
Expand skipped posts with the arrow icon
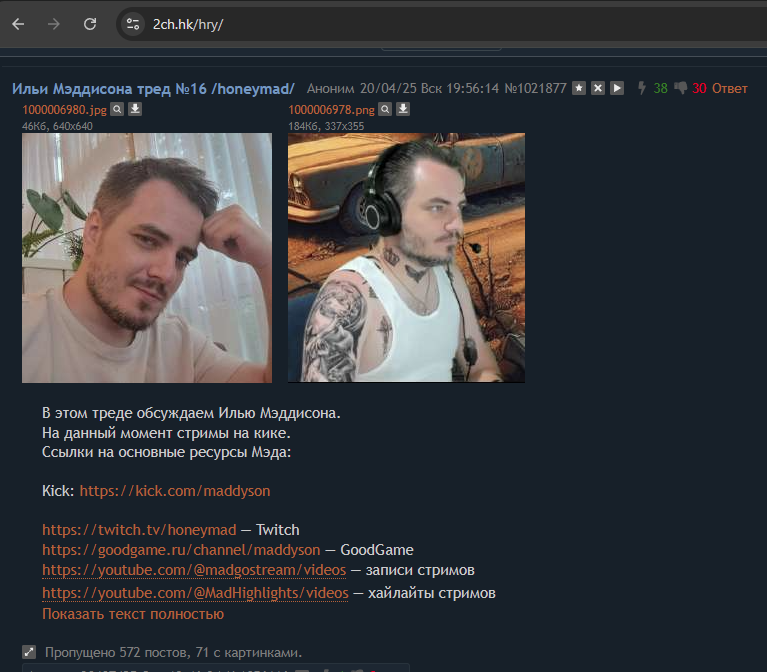29,652
